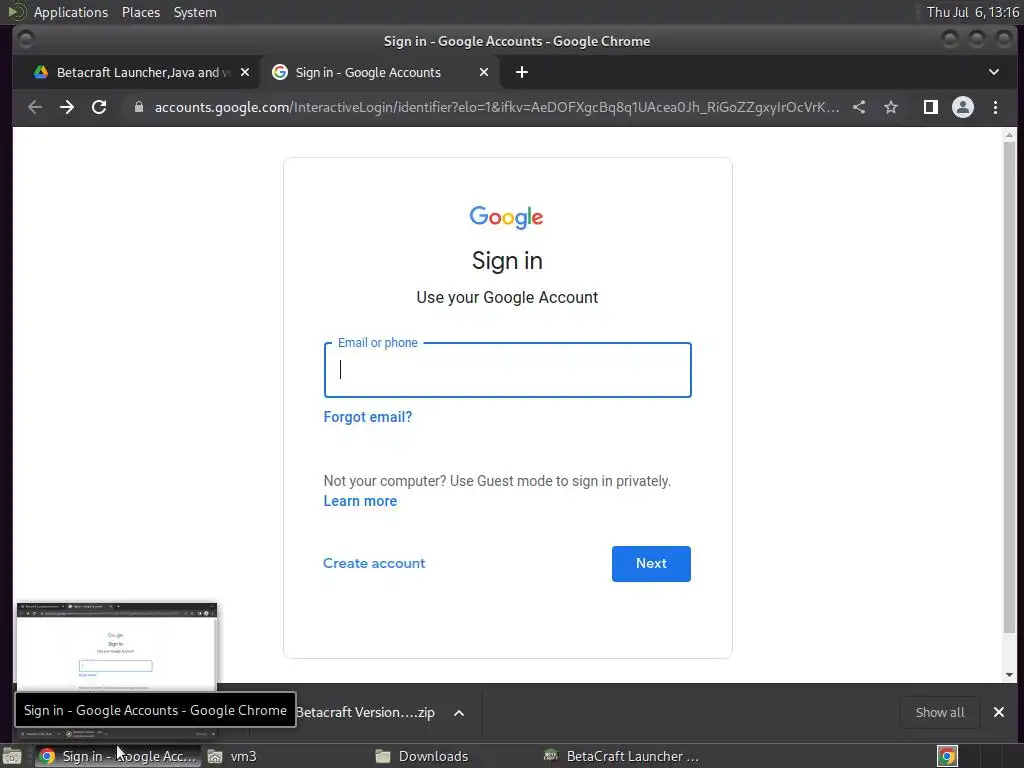Image resolution: width=1024 pixels, height=768 pixels.
Task: Click the scrollbar down arrow
Action: click(1010, 675)
